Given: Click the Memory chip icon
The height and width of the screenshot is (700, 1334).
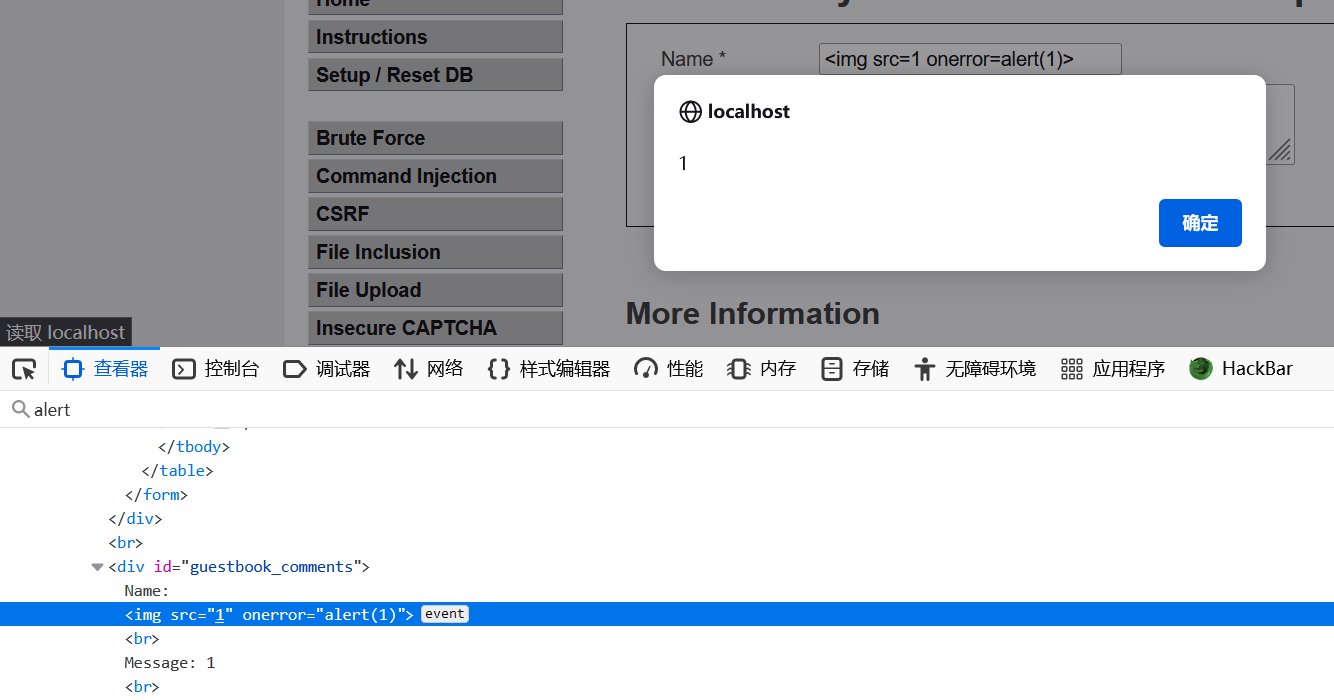Looking at the screenshot, I should point(739,369).
